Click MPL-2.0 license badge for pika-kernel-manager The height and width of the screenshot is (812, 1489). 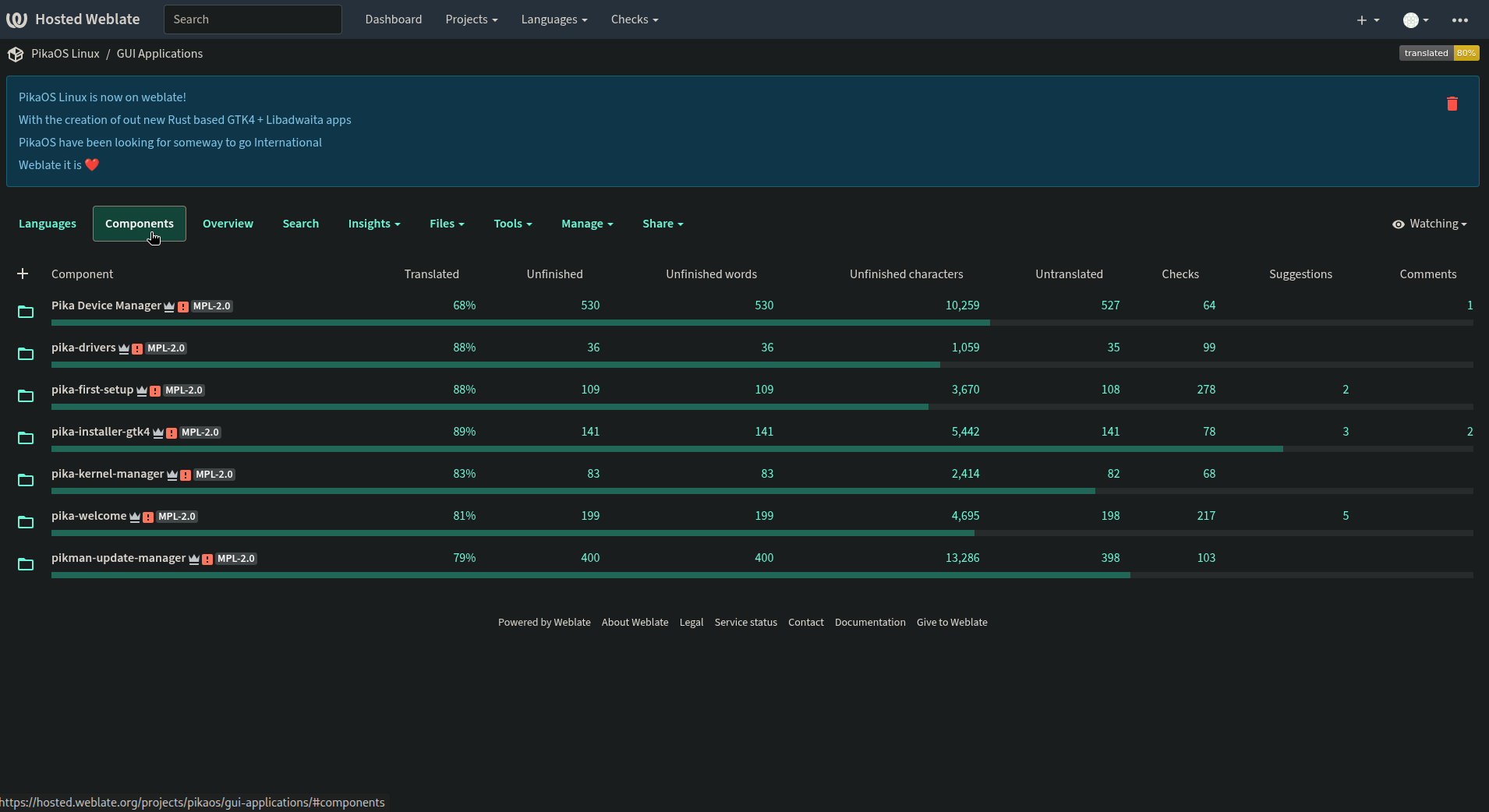click(214, 475)
